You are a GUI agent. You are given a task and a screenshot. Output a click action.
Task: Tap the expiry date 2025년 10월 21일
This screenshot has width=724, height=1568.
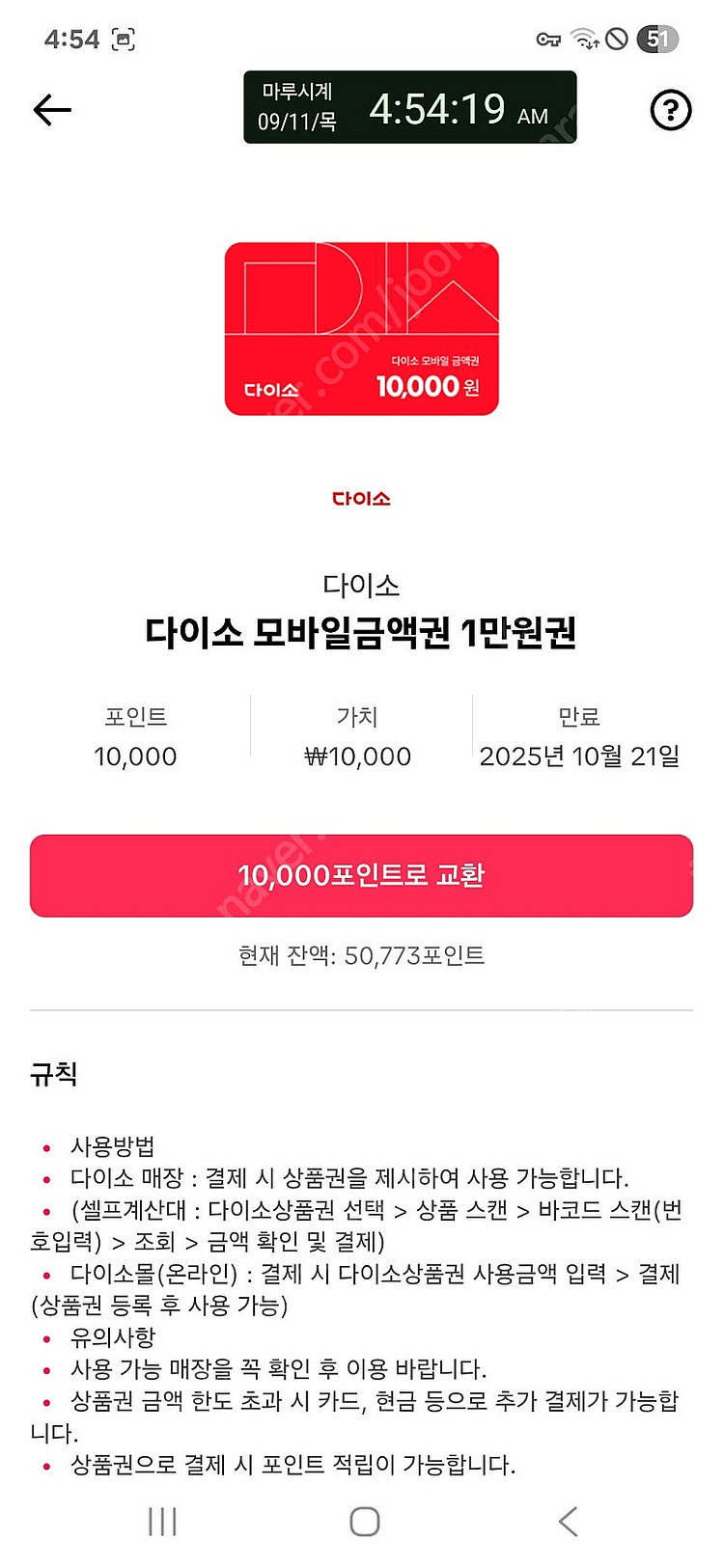click(579, 756)
